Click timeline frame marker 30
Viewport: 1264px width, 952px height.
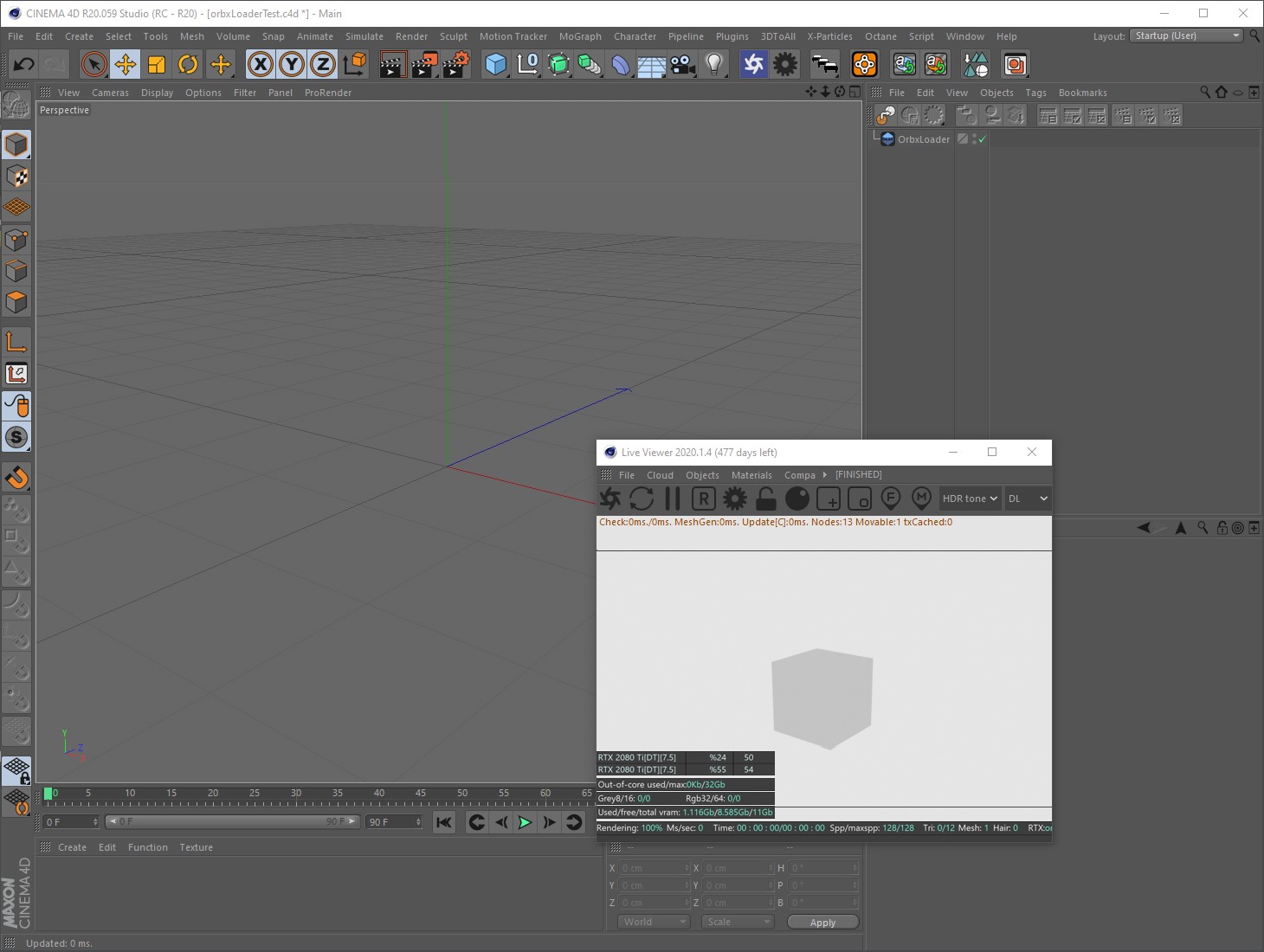tap(296, 793)
